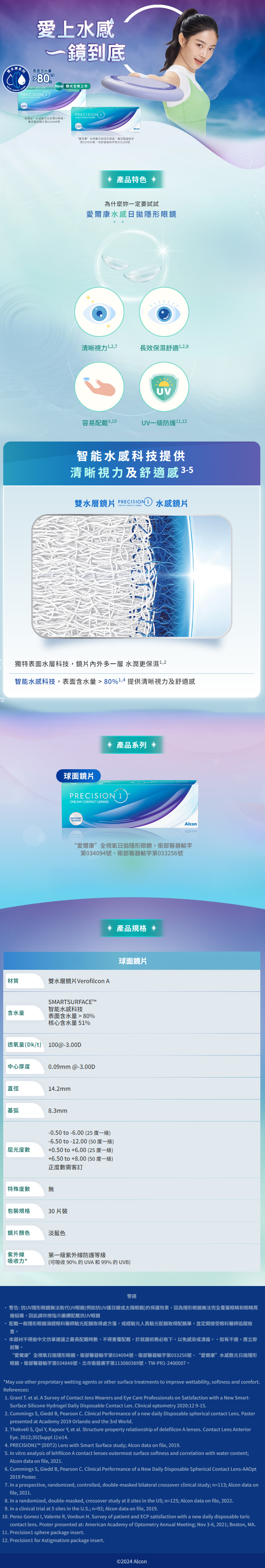Click the 球面鏡片 specification table header
Viewport: 265px width, 1568px height.
pos(132,960)
